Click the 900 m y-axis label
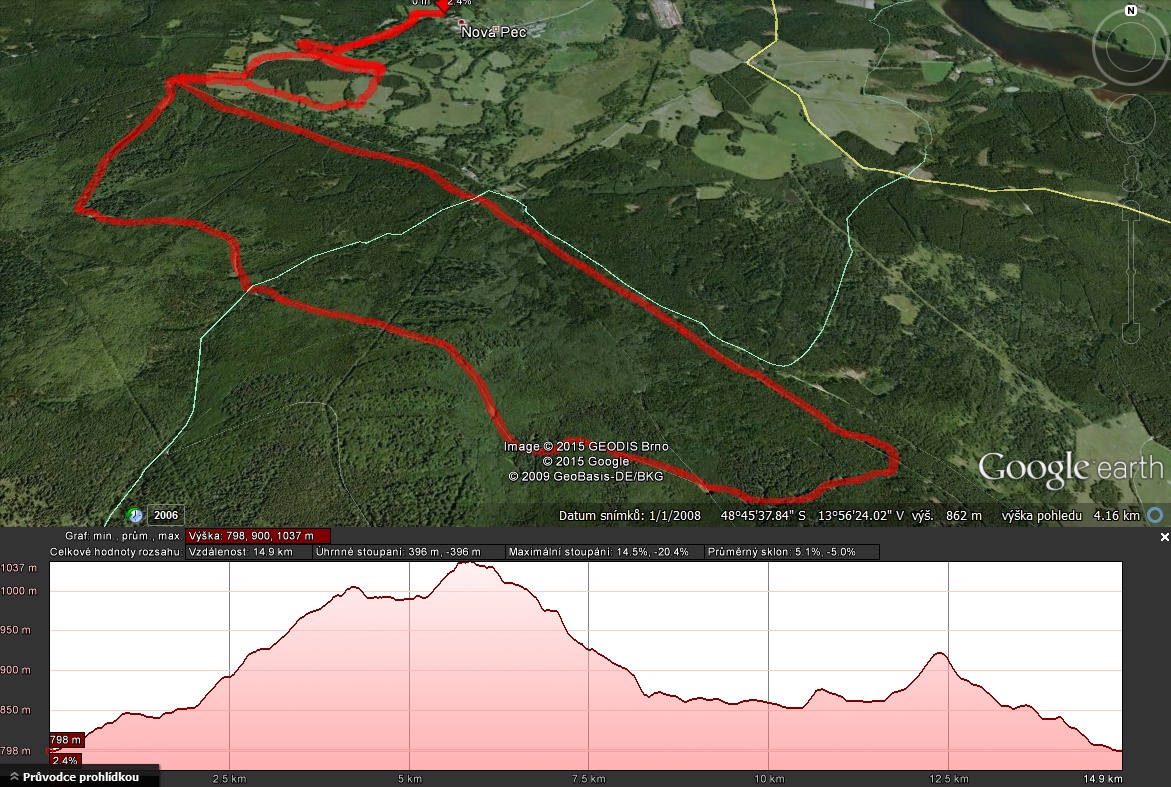Viewport: 1171px width, 787px height. pyautogui.click(x=16, y=670)
